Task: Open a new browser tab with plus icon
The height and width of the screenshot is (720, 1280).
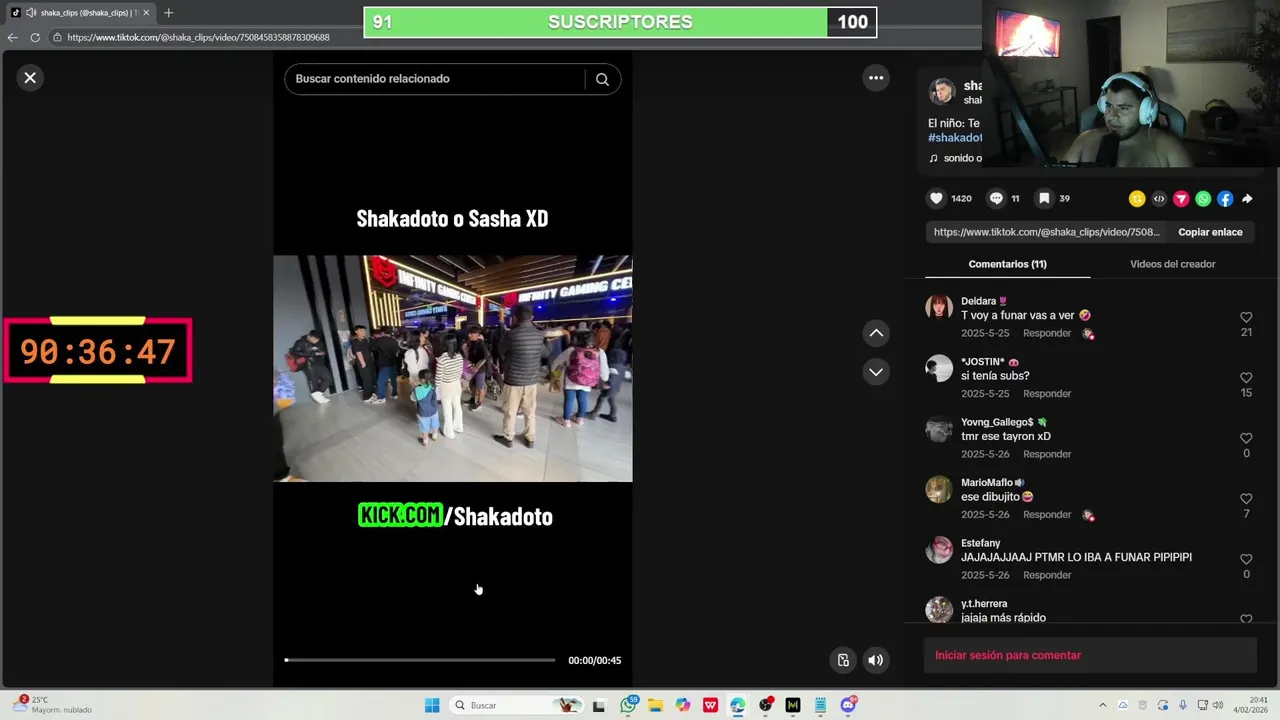Action: pos(168,13)
